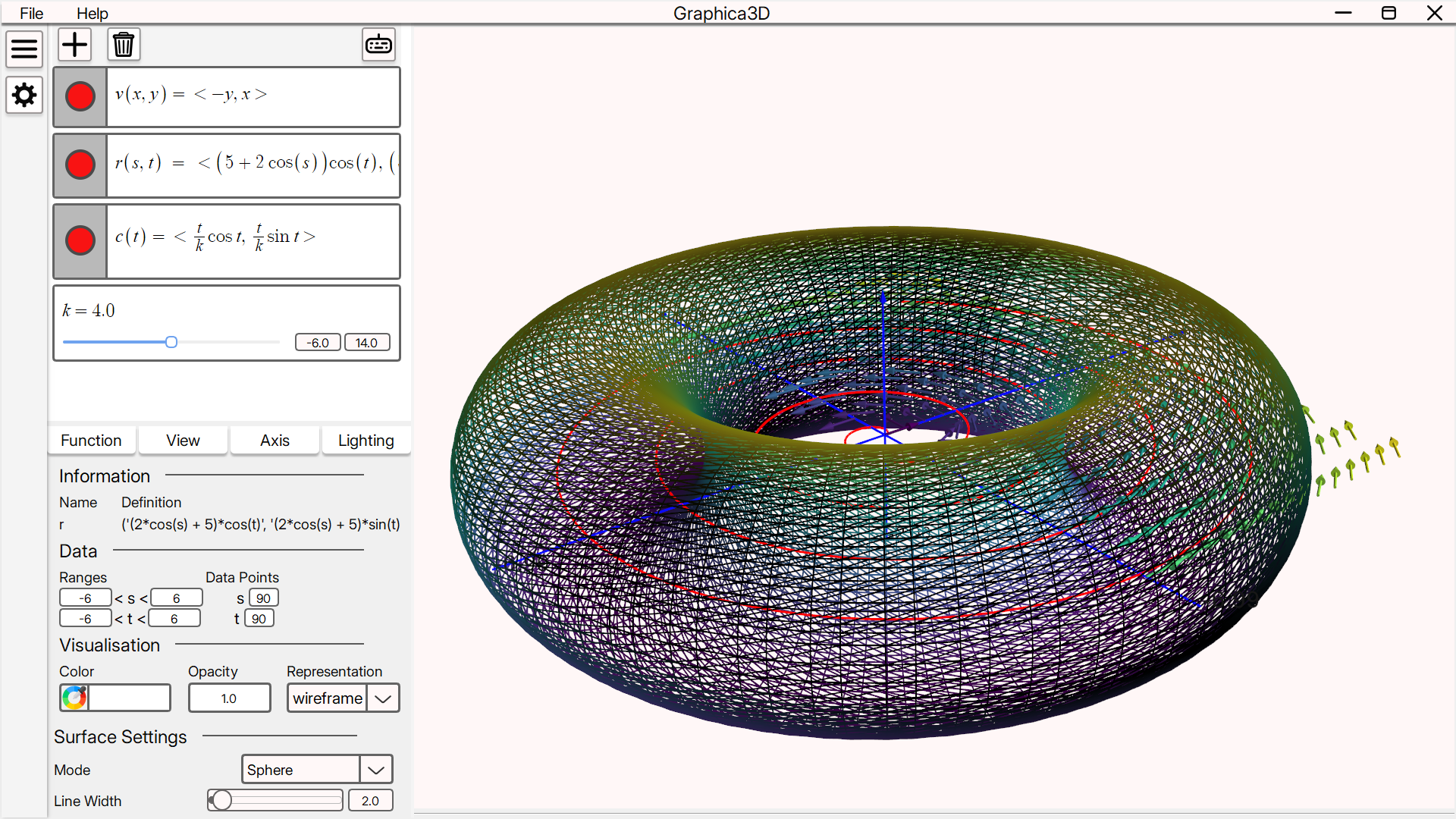This screenshot has width=1456, height=819.
Task: Minimize the Graphica3D window
Action: pyautogui.click(x=1343, y=13)
